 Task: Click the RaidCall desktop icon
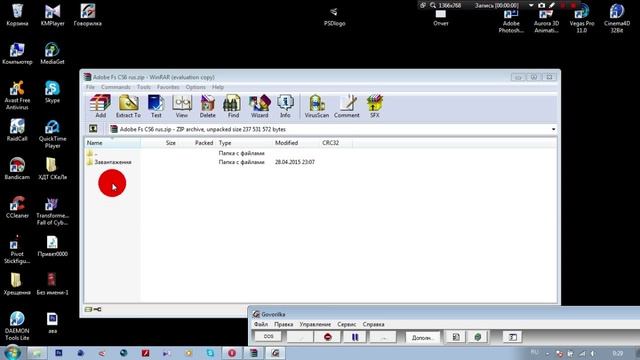click(x=17, y=130)
